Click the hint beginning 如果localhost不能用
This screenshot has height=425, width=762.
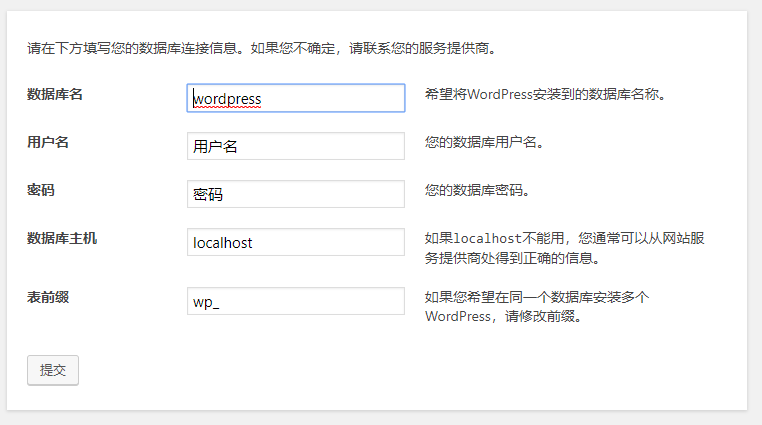[x=564, y=248]
